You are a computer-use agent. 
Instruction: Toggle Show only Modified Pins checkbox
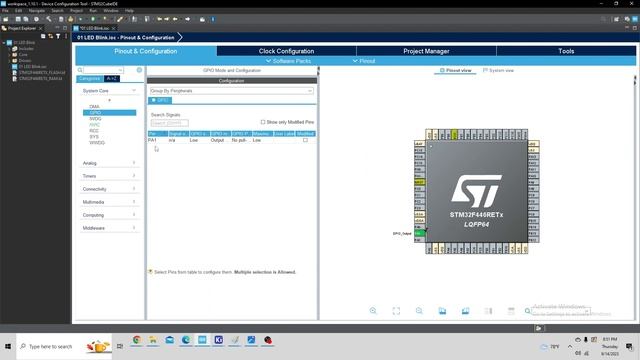(x=263, y=122)
